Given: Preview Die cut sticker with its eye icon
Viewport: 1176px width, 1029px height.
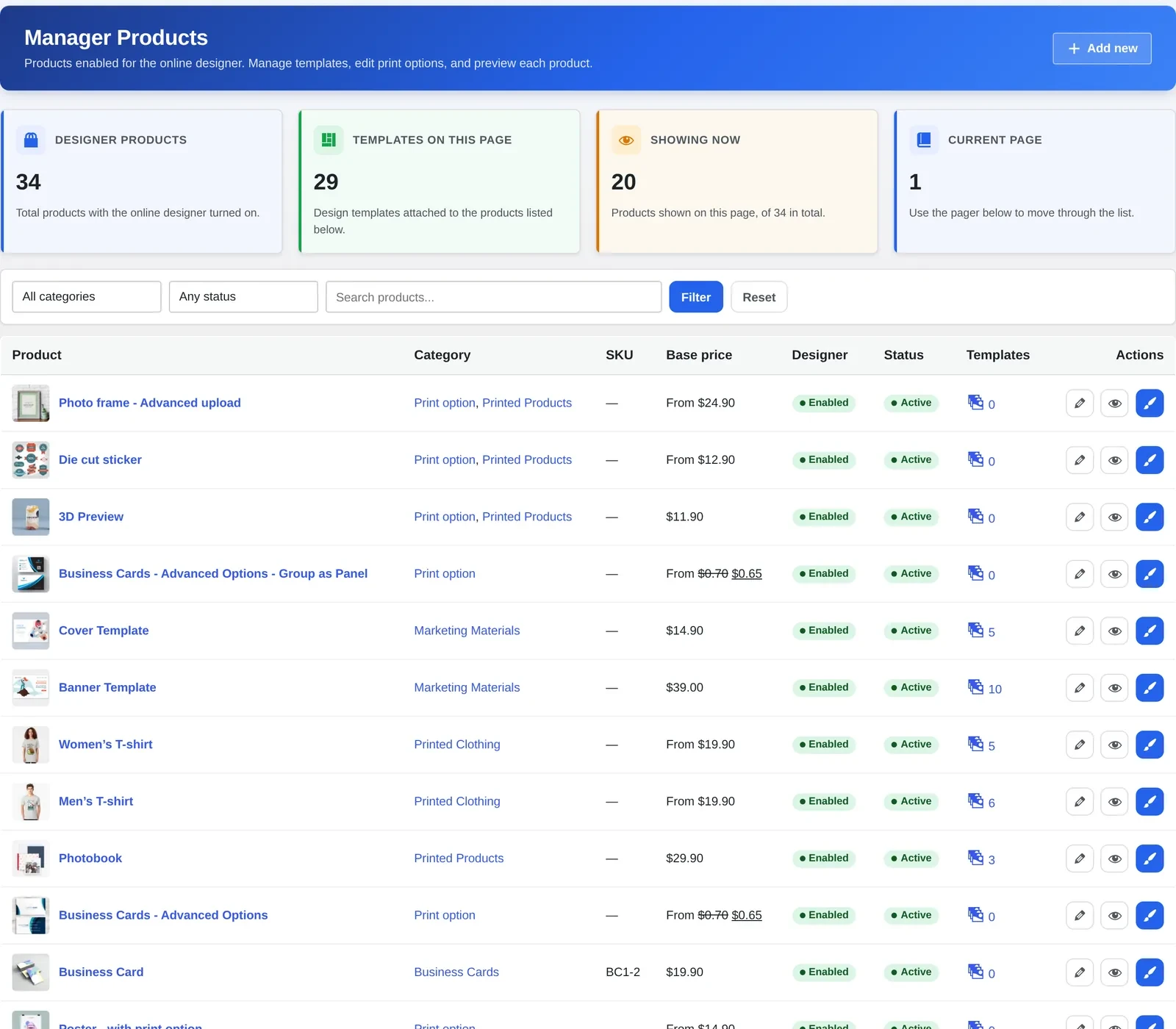Looking at the screenshot, I should click(1114, 460).
